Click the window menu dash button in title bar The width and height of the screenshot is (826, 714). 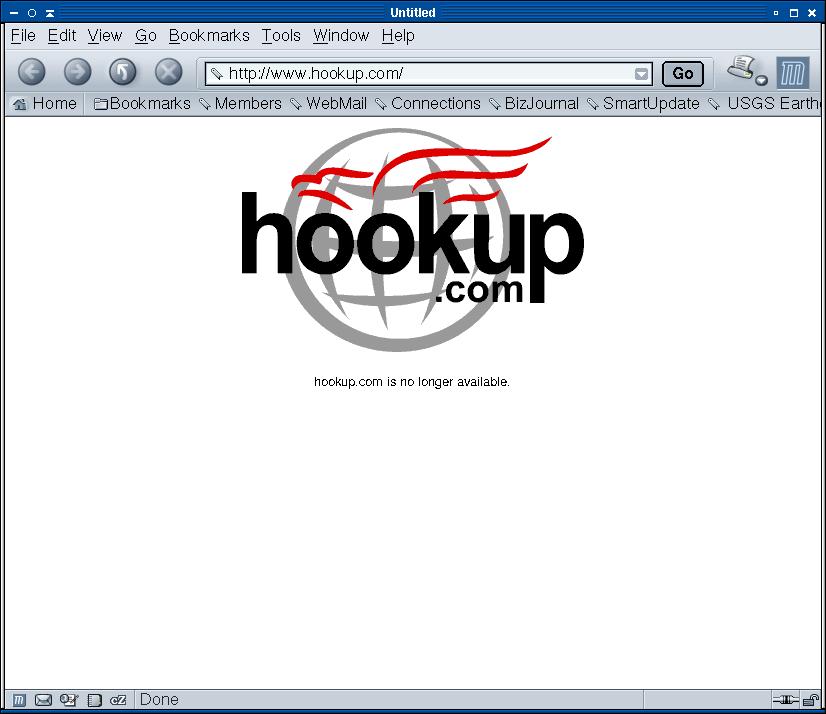click(x=14, y=13)
